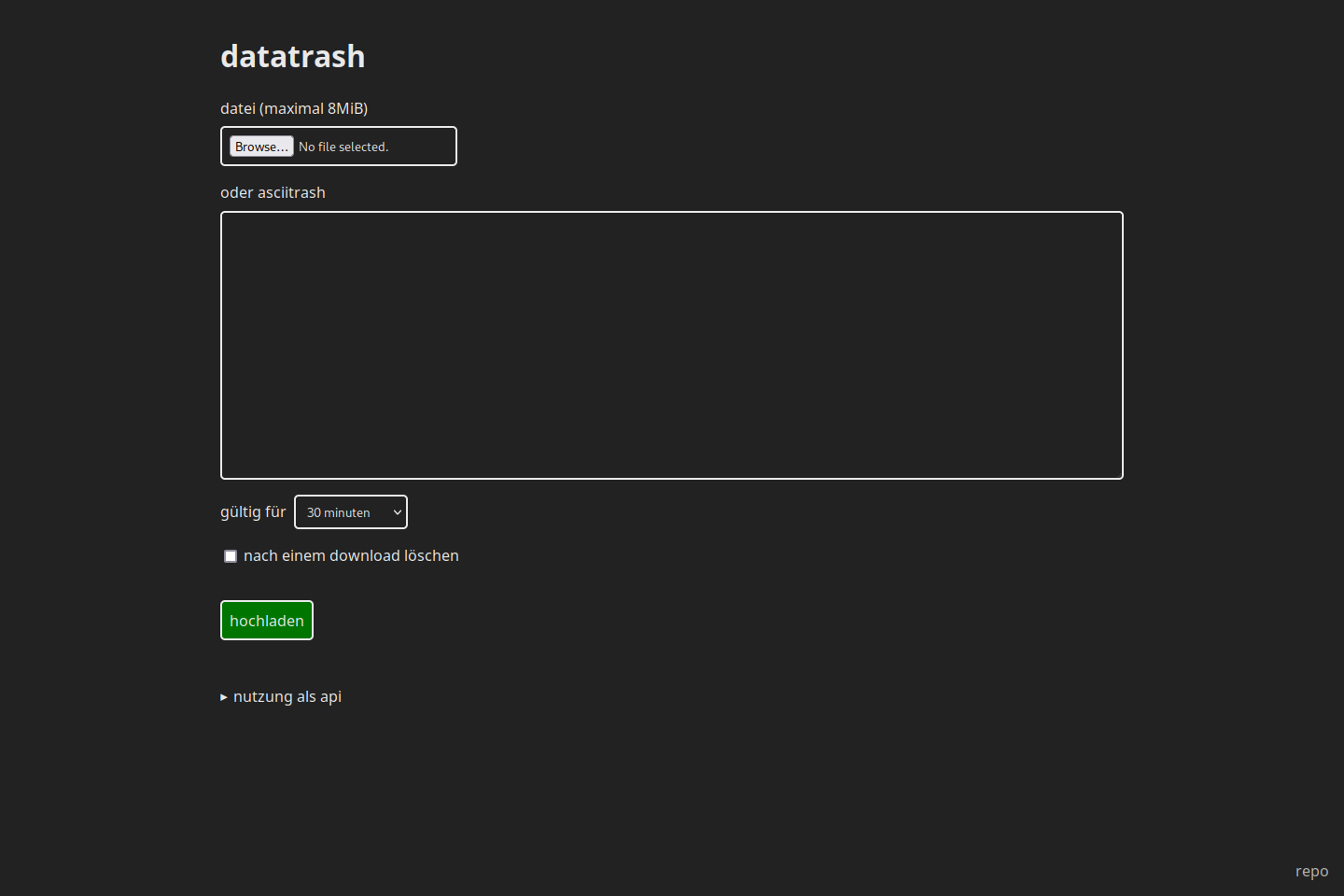Click the datatrash heading
This screenshot has height=896, width=1344.
click(x=293, y=56)
